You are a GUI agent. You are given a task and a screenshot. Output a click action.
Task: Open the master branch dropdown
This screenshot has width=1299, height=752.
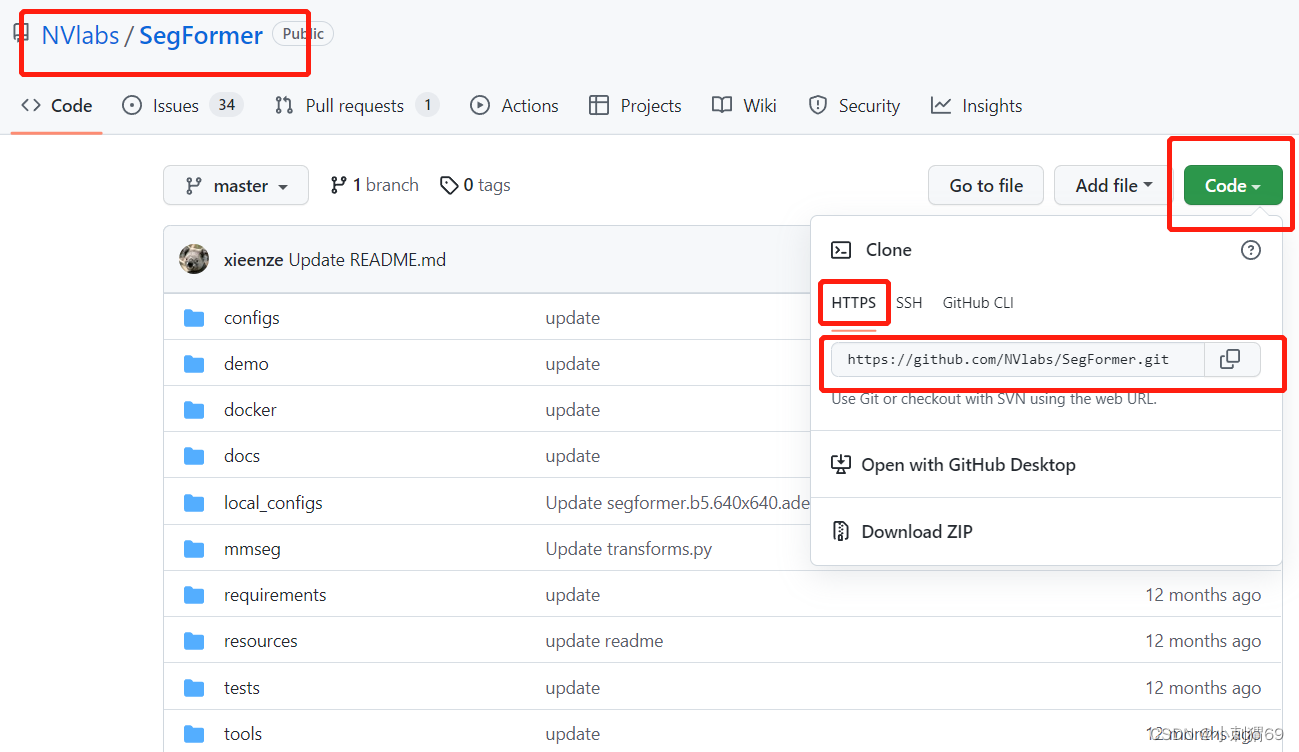click(x=236, y=186)
